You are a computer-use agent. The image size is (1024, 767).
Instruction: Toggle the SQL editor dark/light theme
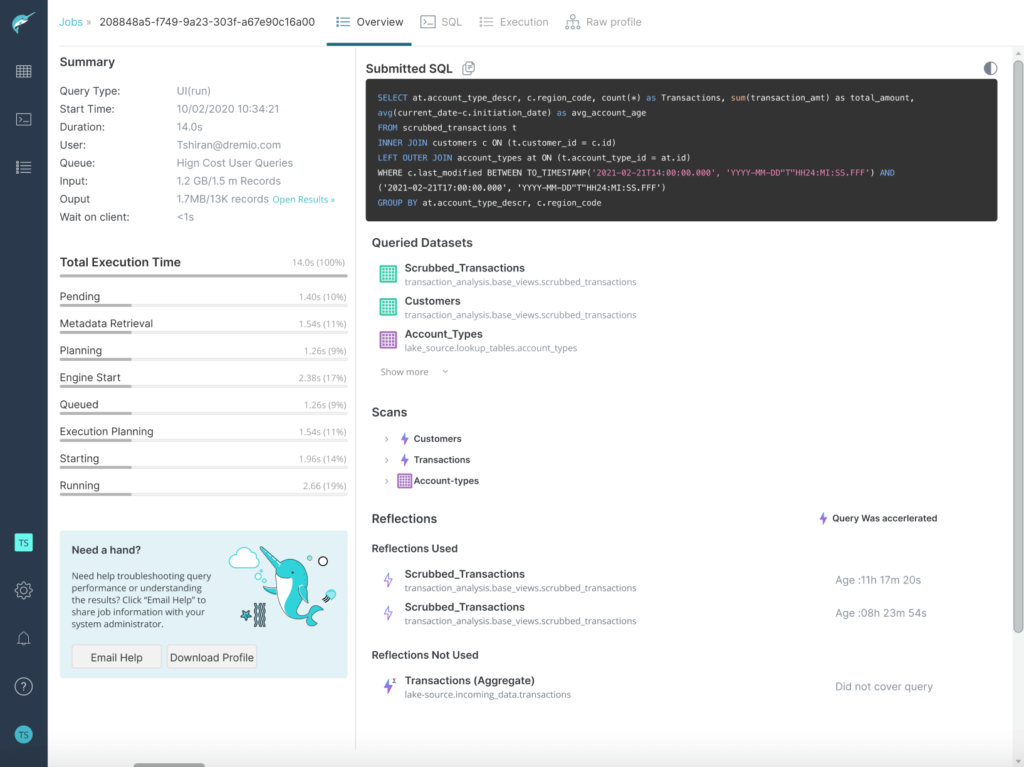pos(990,68)
